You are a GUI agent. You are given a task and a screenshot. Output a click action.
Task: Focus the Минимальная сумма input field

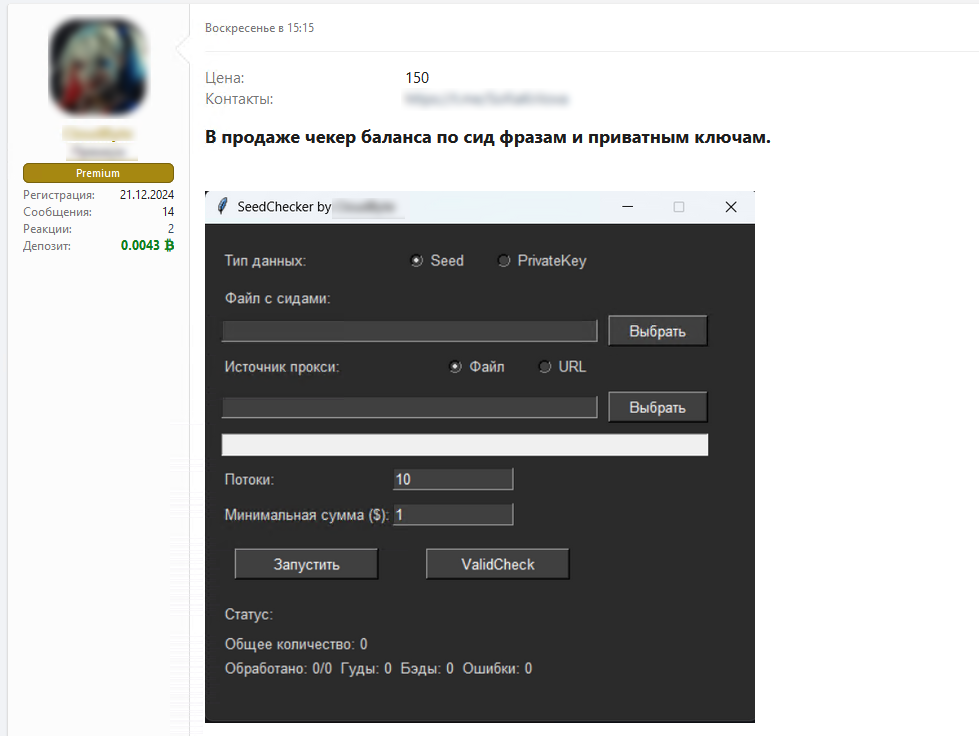click(x=453, y=515)
